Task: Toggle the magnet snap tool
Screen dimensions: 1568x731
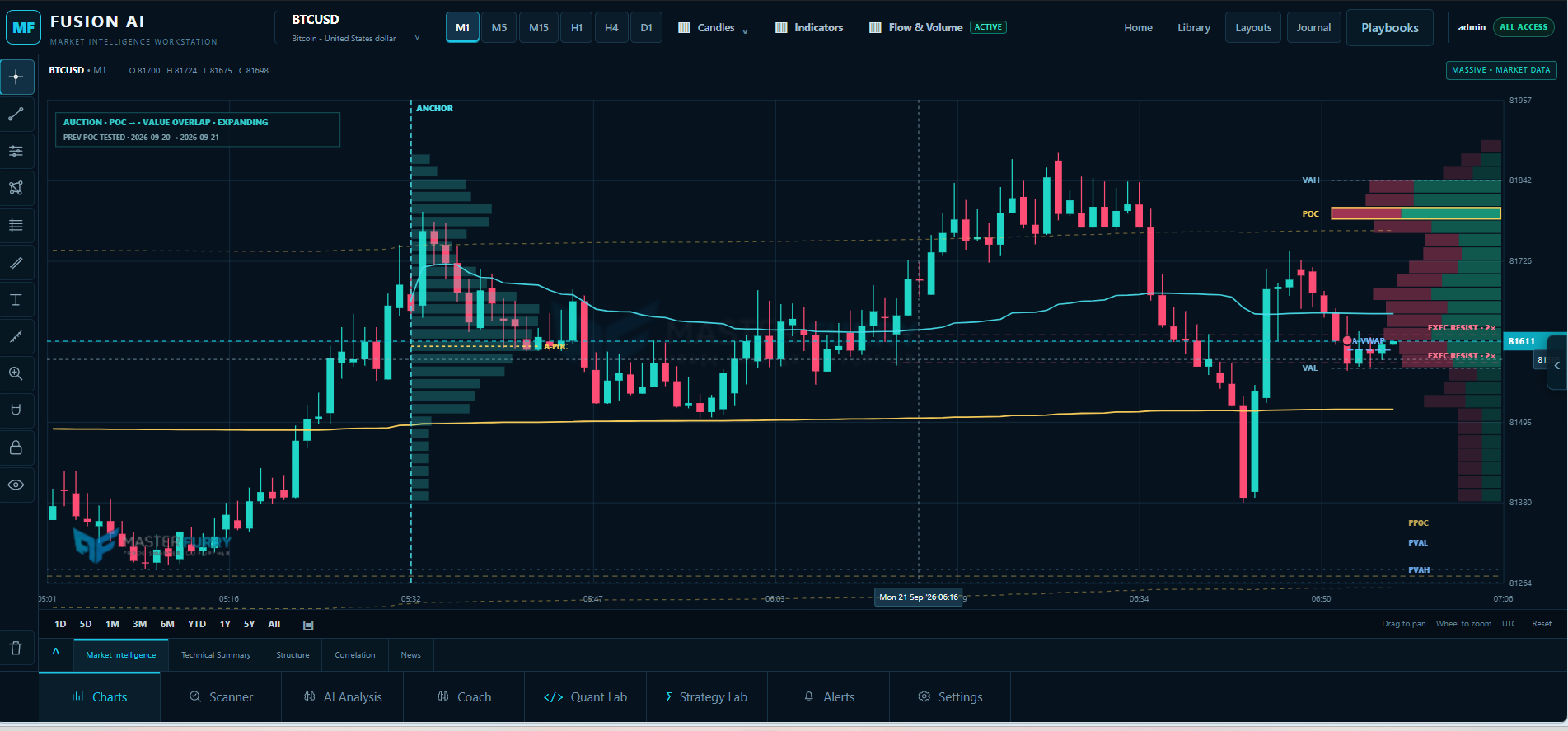Action: pyautogui.click(x=16, y=410)
